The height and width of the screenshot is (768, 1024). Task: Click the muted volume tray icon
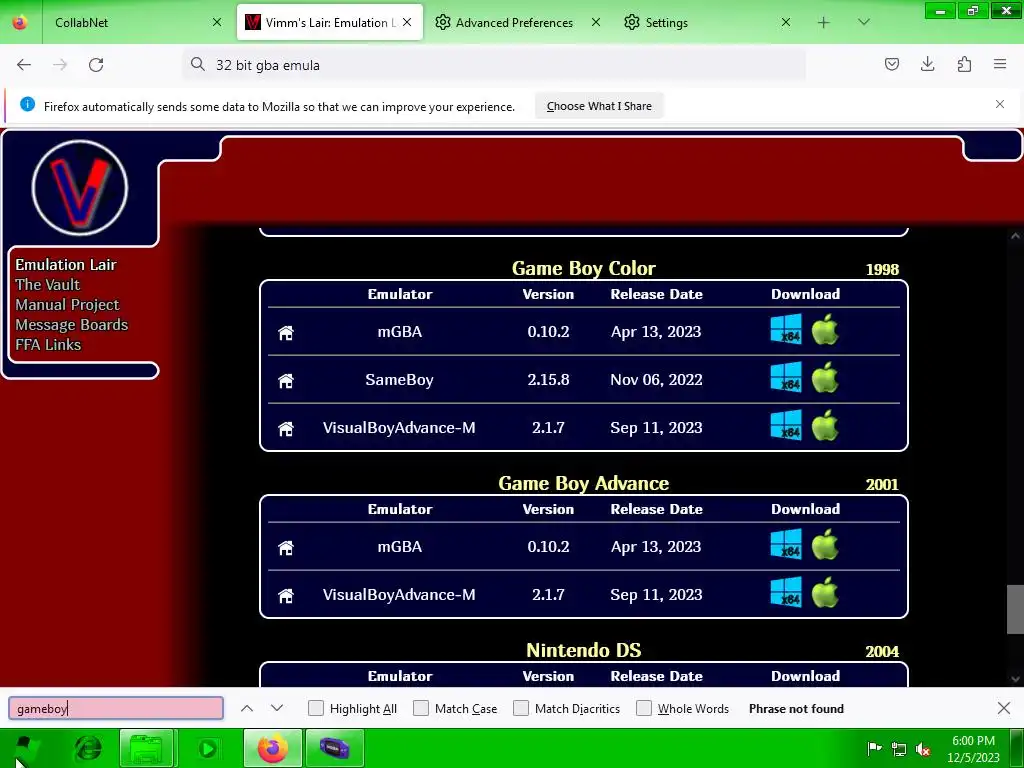(923, 749)
